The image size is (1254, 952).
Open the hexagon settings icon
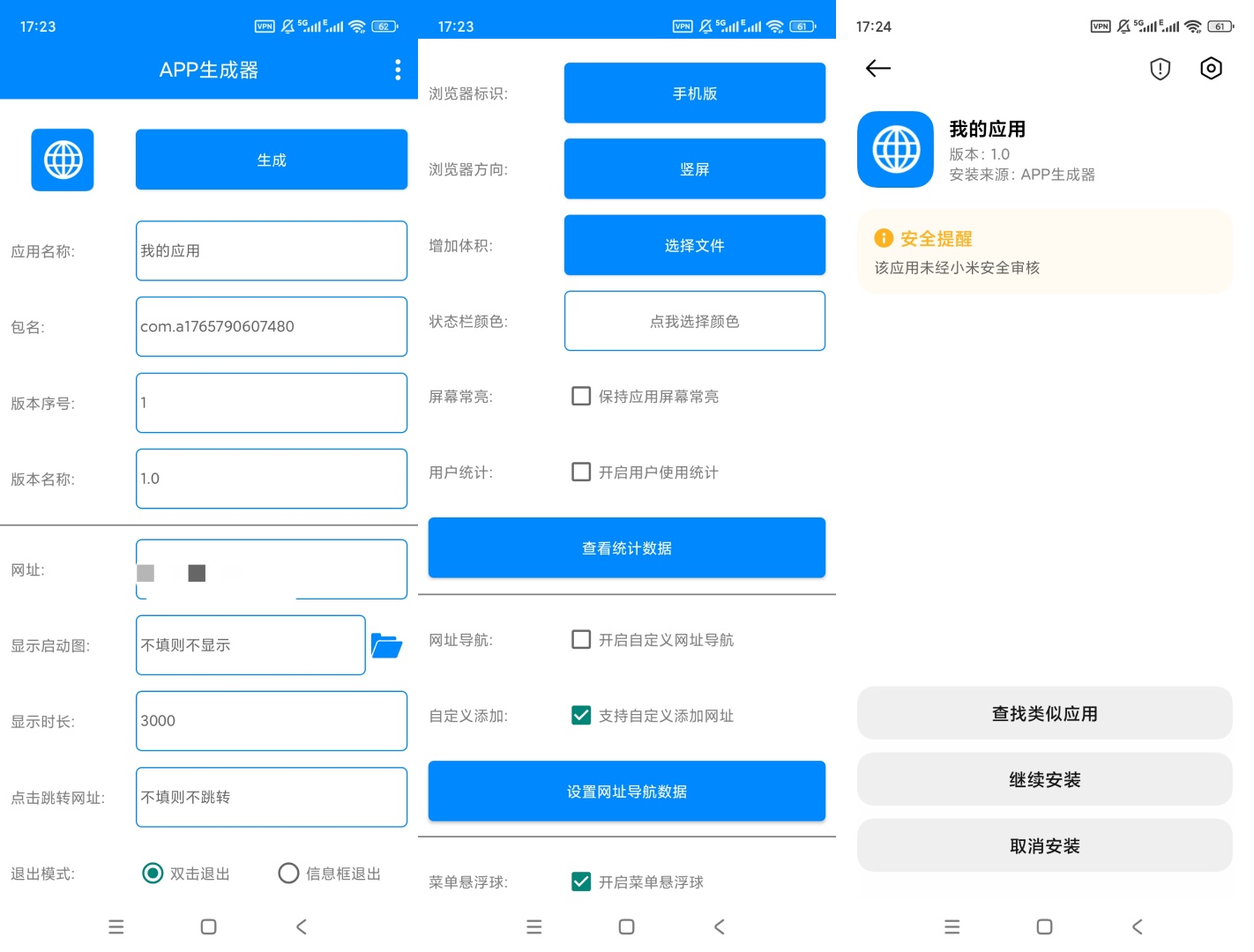(1211, 69)
